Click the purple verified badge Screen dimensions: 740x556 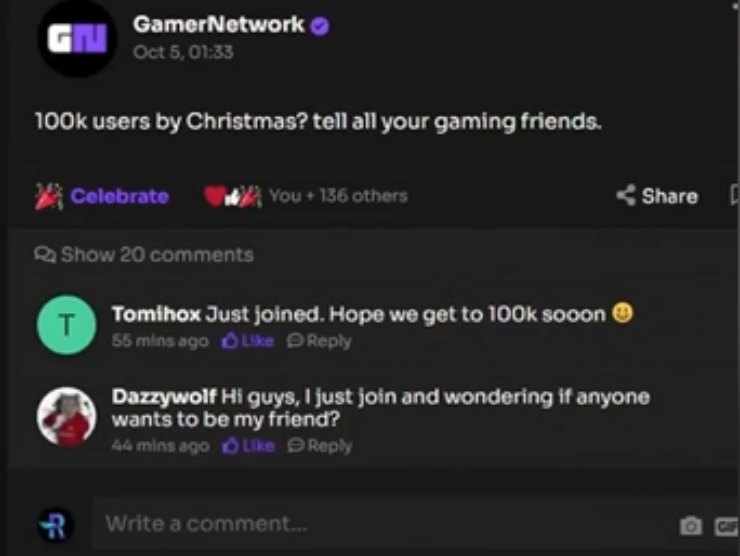(320, 26)
